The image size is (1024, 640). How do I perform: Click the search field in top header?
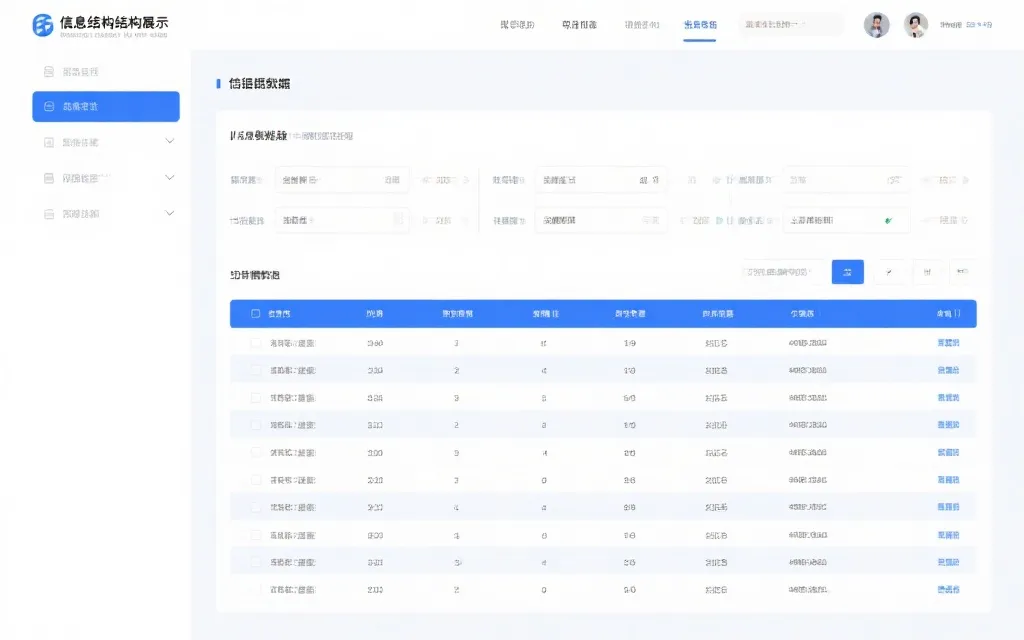click(790, 25)
